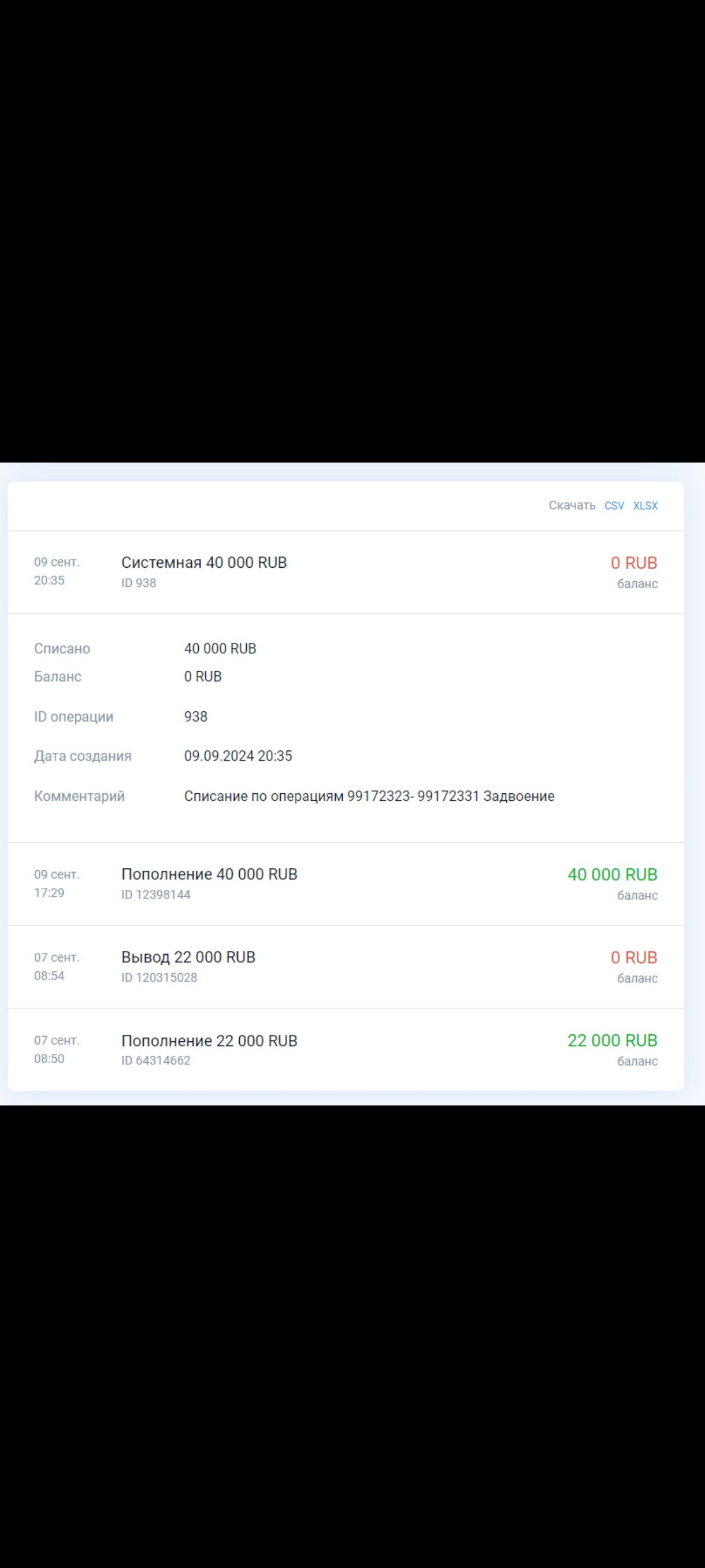Click the creation date 09.09.2024 20:35
This screenshot has height=1568, width=705.
(x=238, y=756)
